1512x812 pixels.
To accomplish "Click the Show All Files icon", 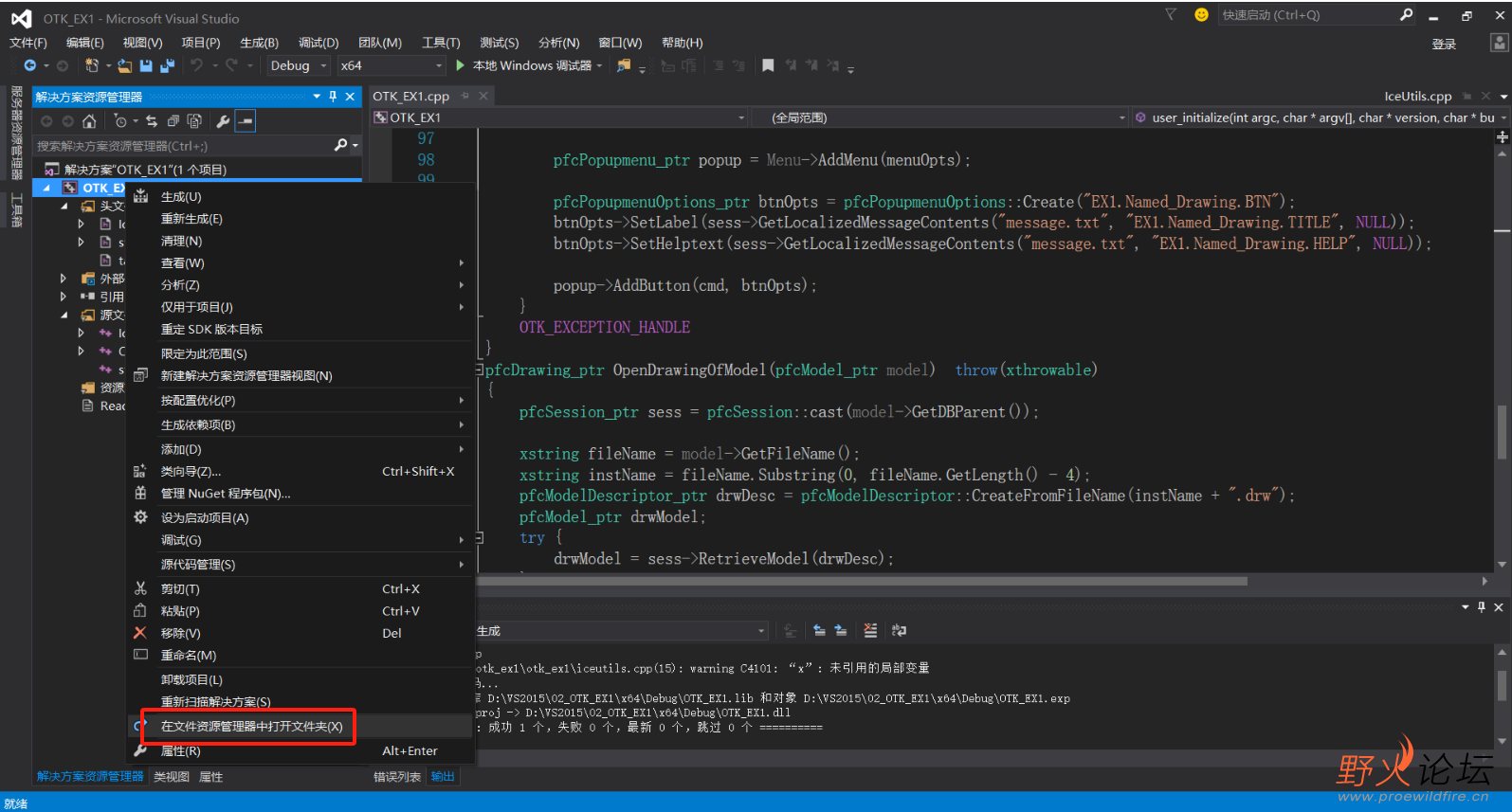I will [194, 121].
